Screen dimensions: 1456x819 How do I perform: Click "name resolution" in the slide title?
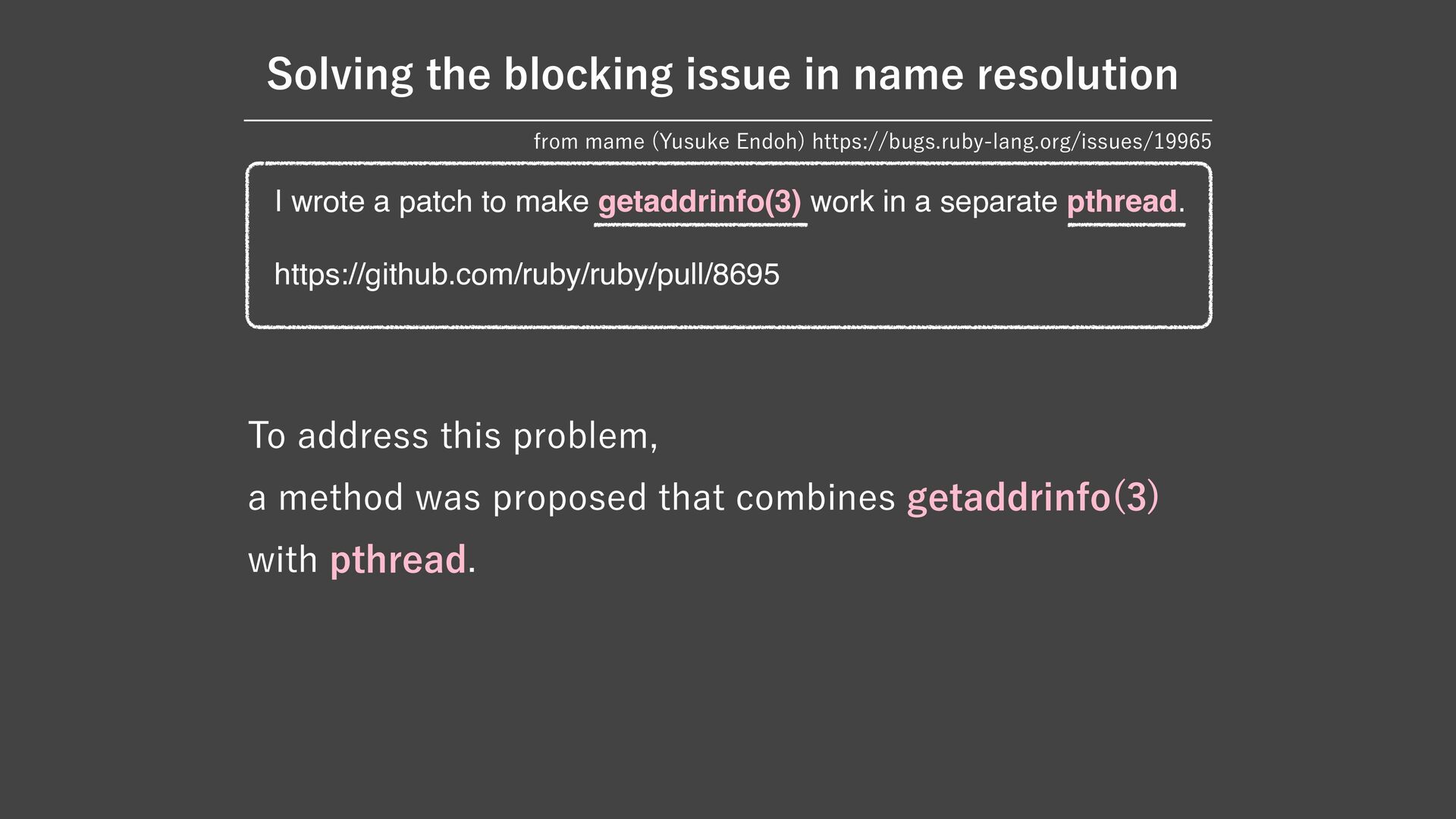click(x=1015, y=75)
